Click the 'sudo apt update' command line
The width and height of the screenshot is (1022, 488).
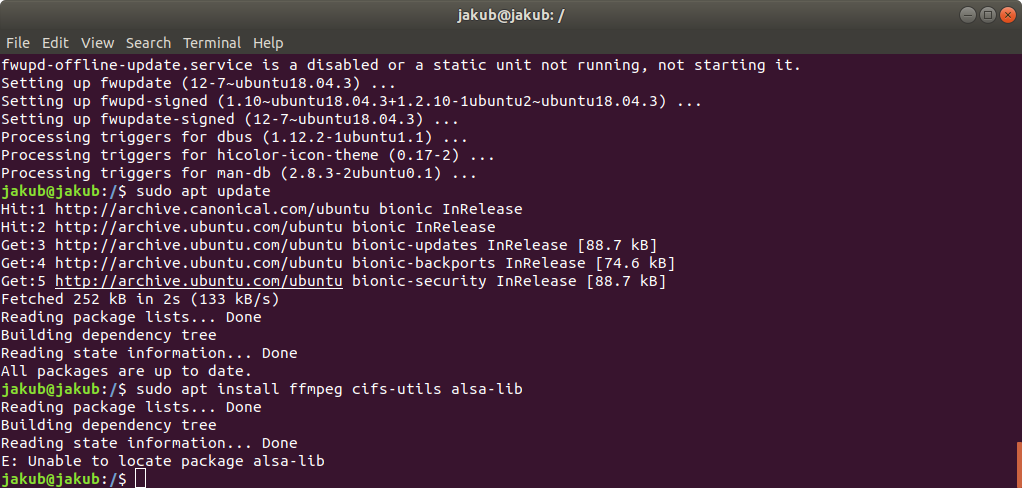136,192
